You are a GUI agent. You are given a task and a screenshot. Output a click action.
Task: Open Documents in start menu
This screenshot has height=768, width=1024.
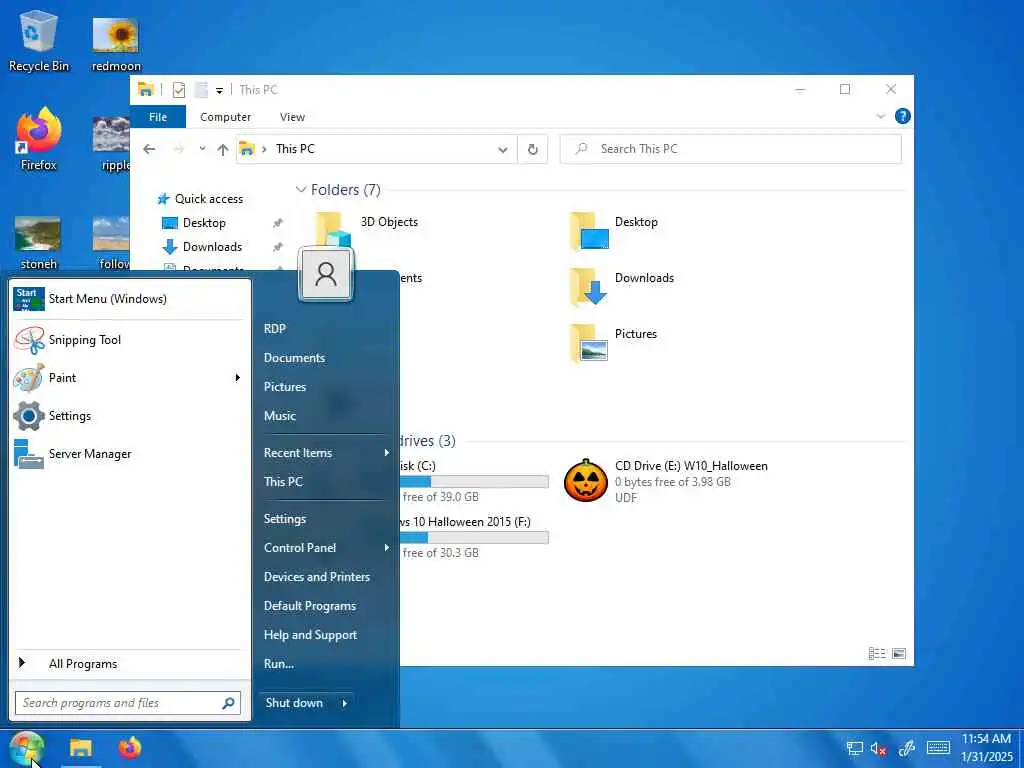[294, 358]
